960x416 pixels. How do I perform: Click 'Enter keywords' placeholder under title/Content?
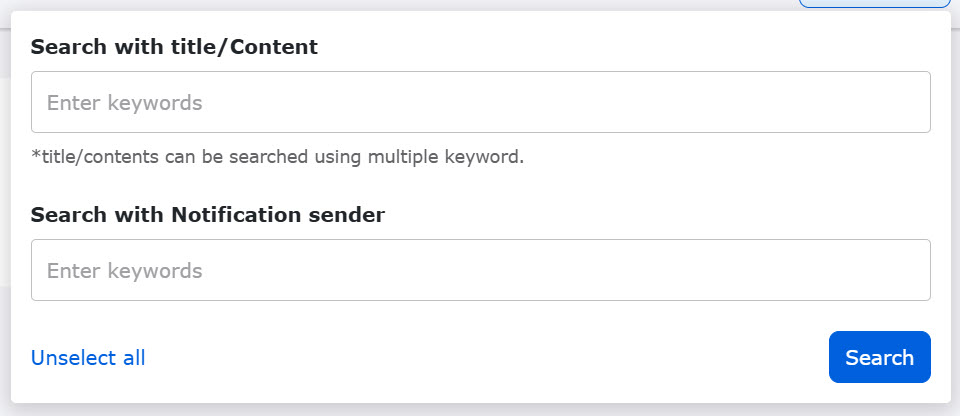[125, 102]
